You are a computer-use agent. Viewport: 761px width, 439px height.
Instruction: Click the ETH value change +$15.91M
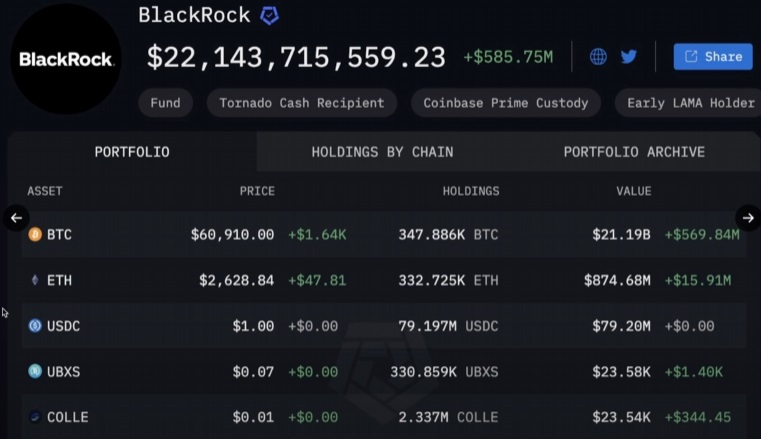pyautogui.click(x=698, y=280)
